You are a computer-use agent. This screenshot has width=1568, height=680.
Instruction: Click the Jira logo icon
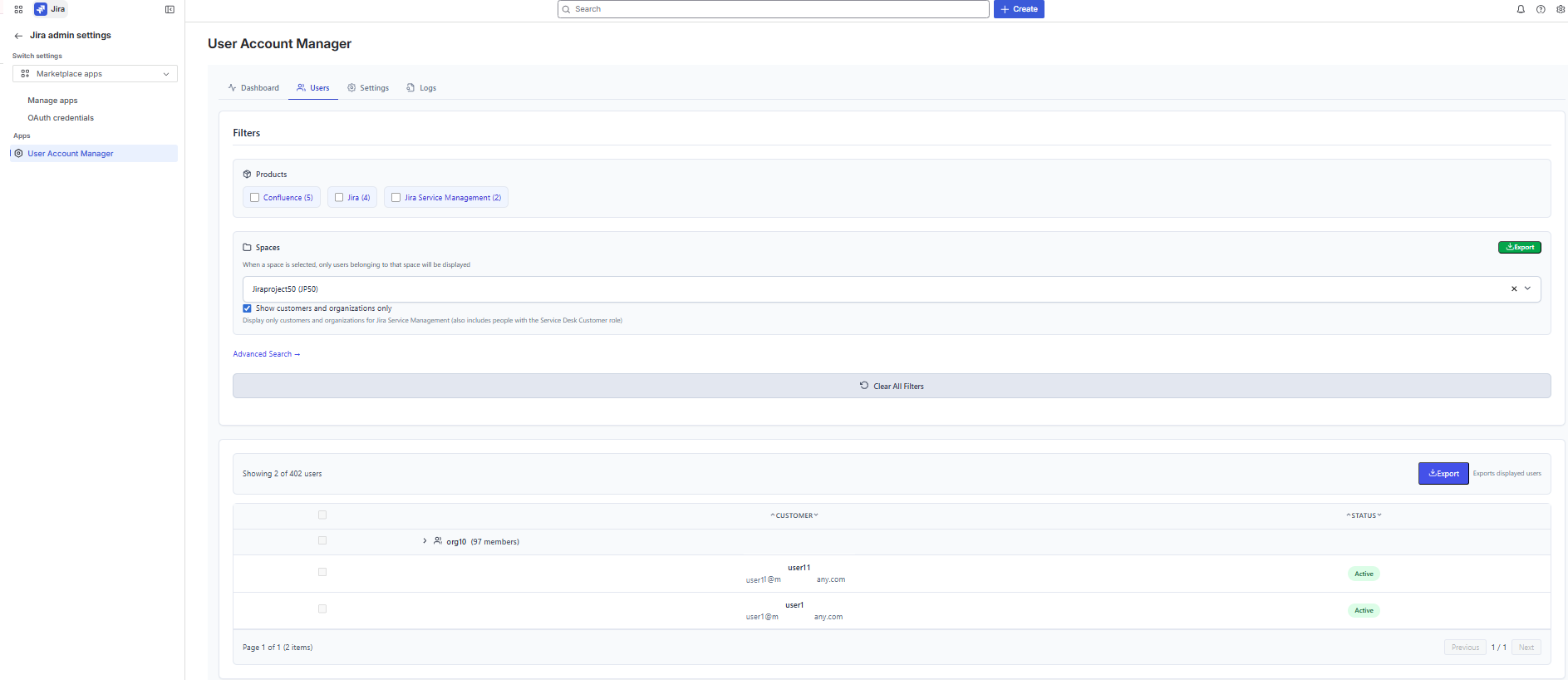[x=40, y=9]
